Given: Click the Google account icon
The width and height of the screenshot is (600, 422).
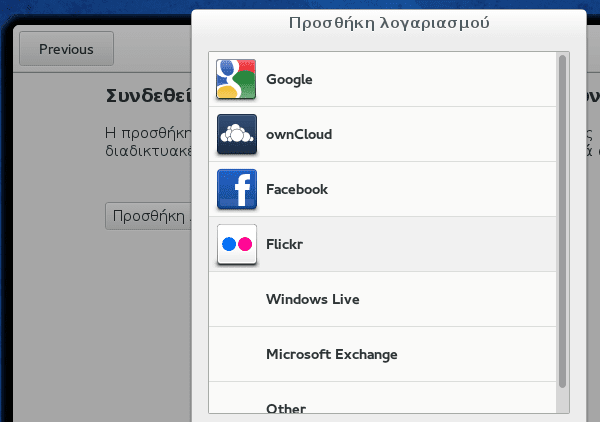Looking at the screenshot, I should pyautogui.click(x=236, y=79).
